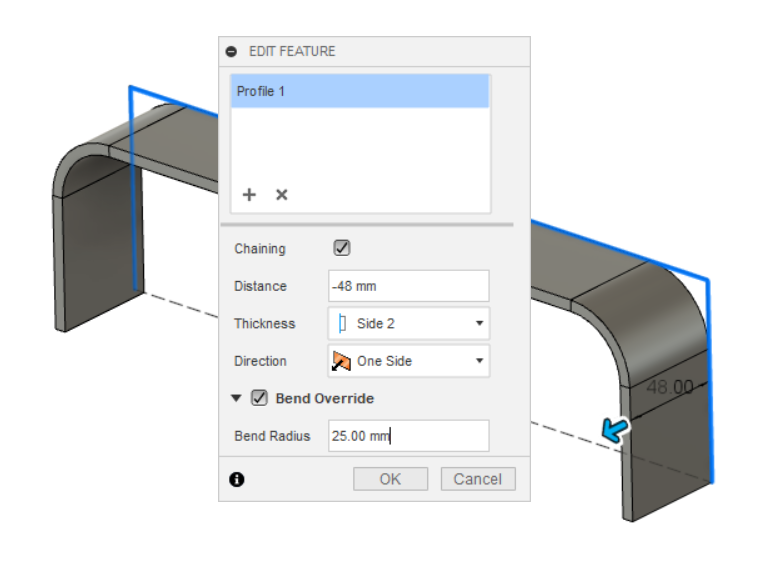Cancel the feature edit
758x566 pixels.
478,479
